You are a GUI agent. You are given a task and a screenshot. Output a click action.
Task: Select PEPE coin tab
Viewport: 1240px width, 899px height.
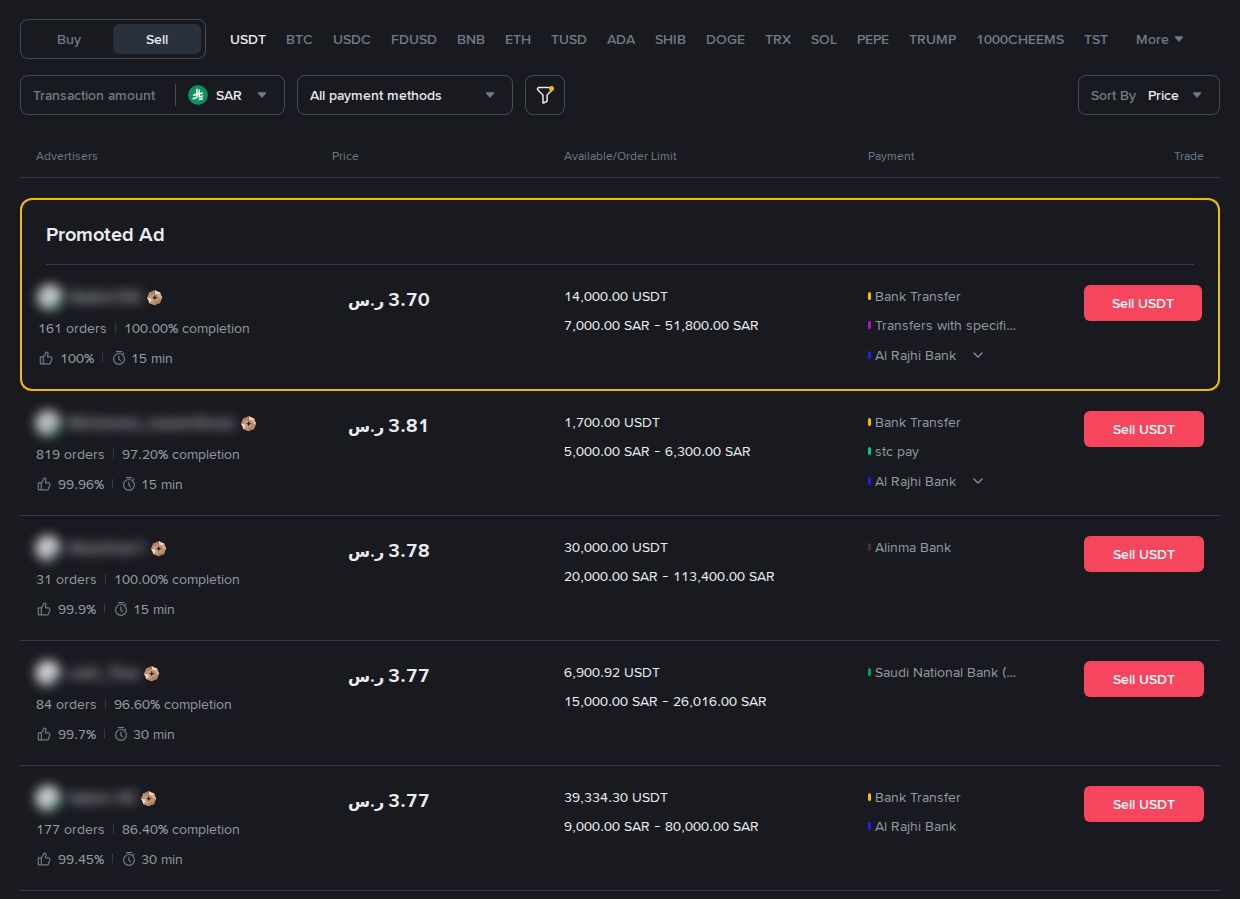(873, 39)
